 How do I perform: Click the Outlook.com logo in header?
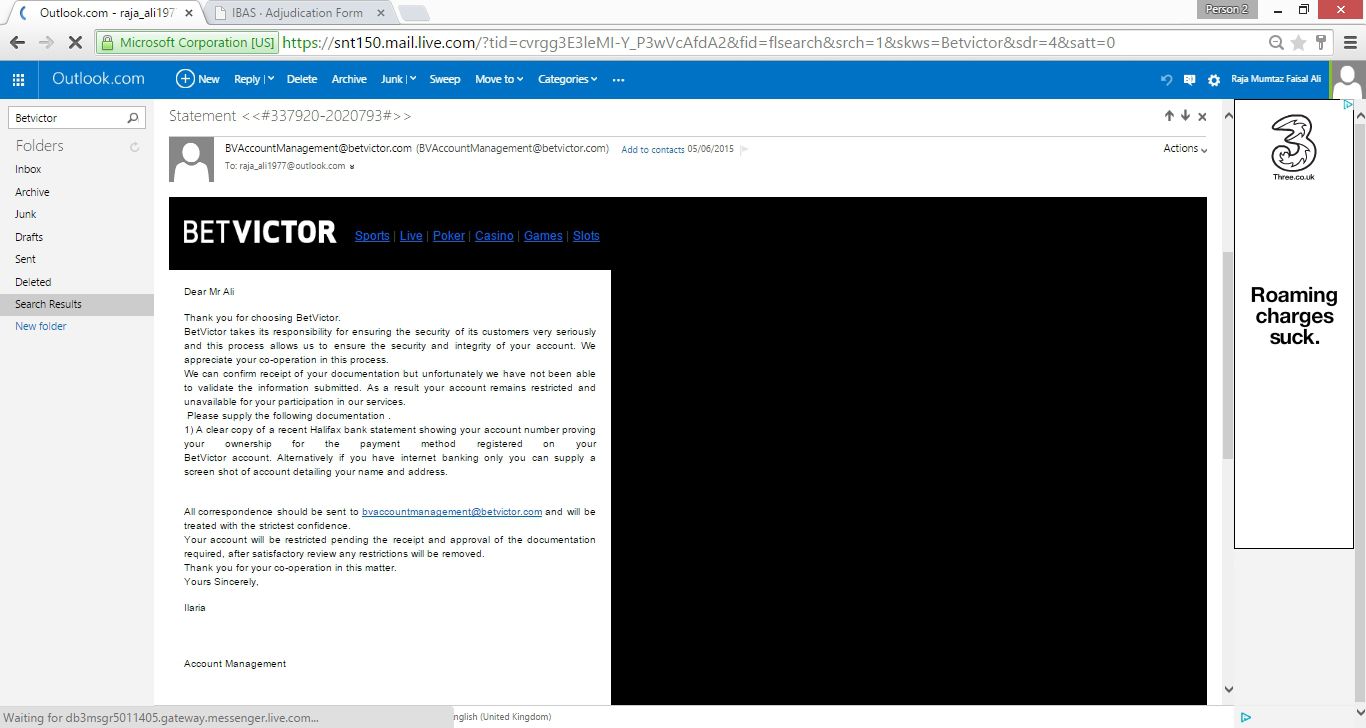click(x=98, y=79)
